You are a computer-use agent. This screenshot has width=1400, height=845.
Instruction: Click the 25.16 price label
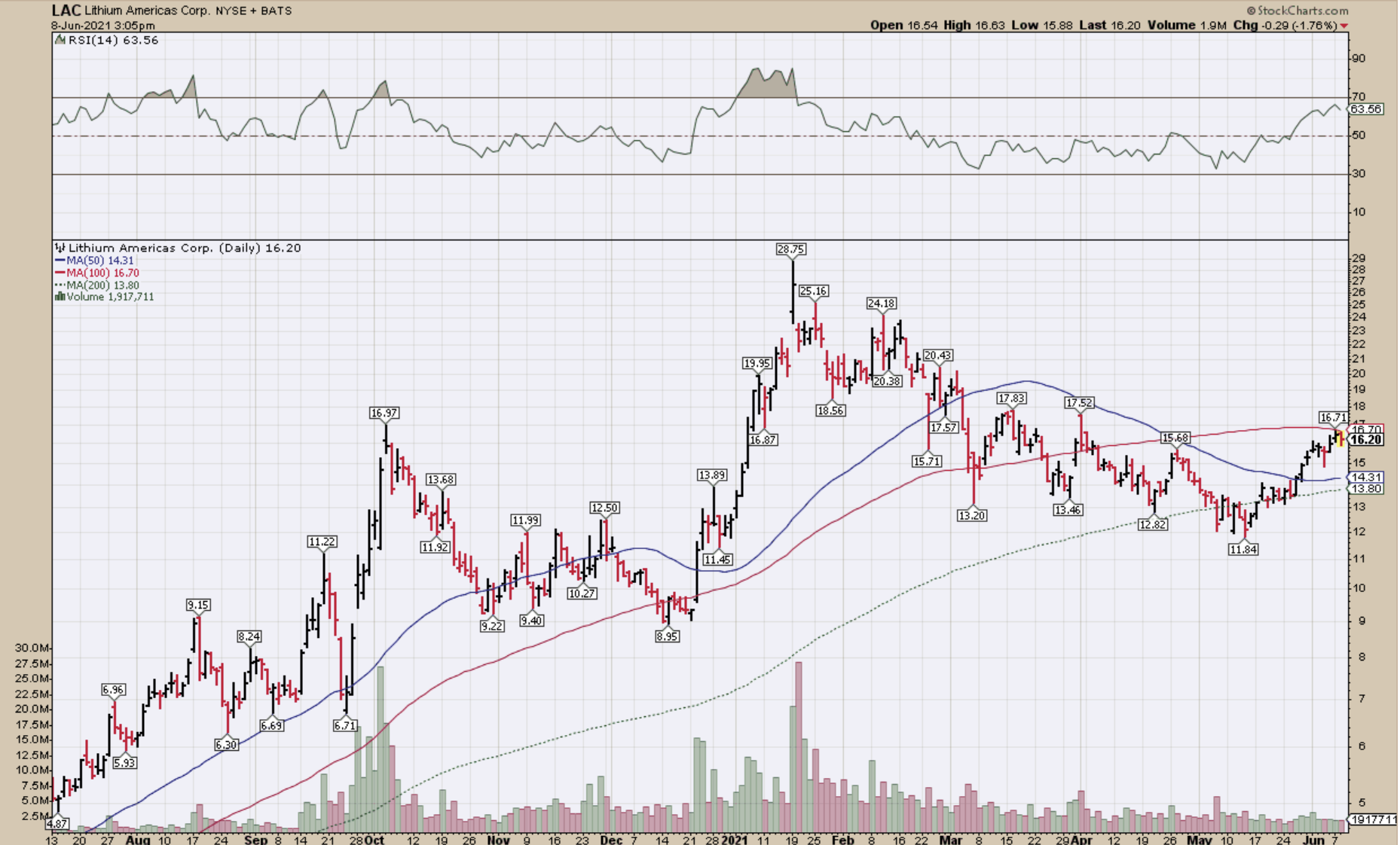(x=814, y=291)
